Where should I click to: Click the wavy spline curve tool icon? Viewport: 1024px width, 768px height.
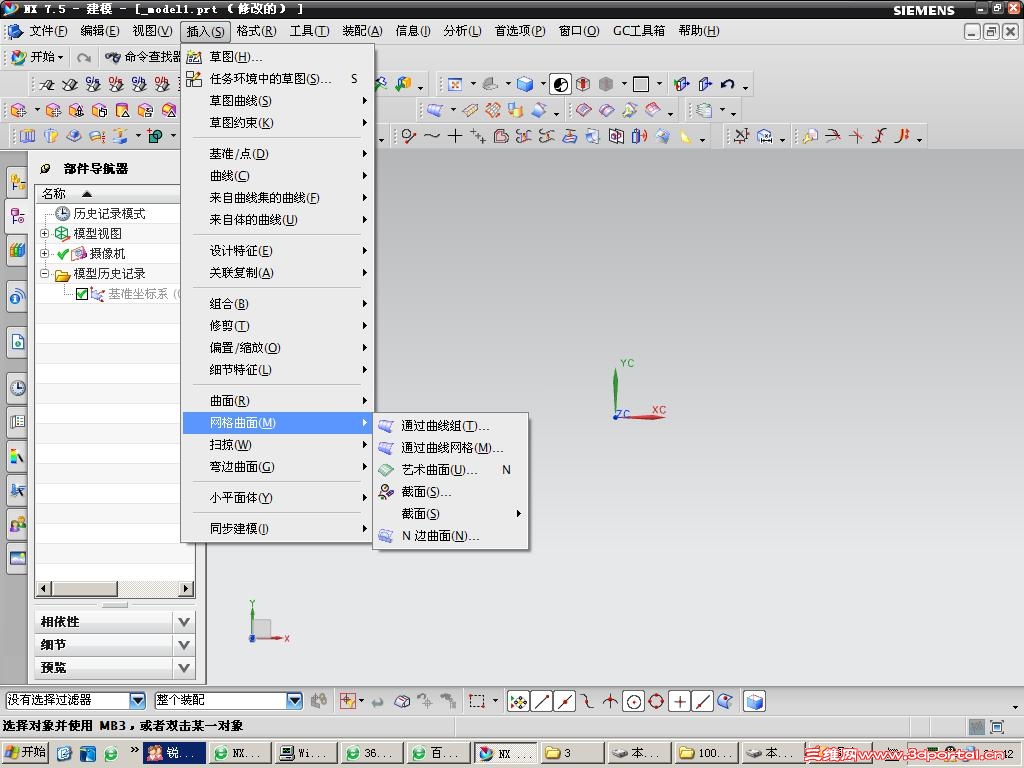(432, 136)
